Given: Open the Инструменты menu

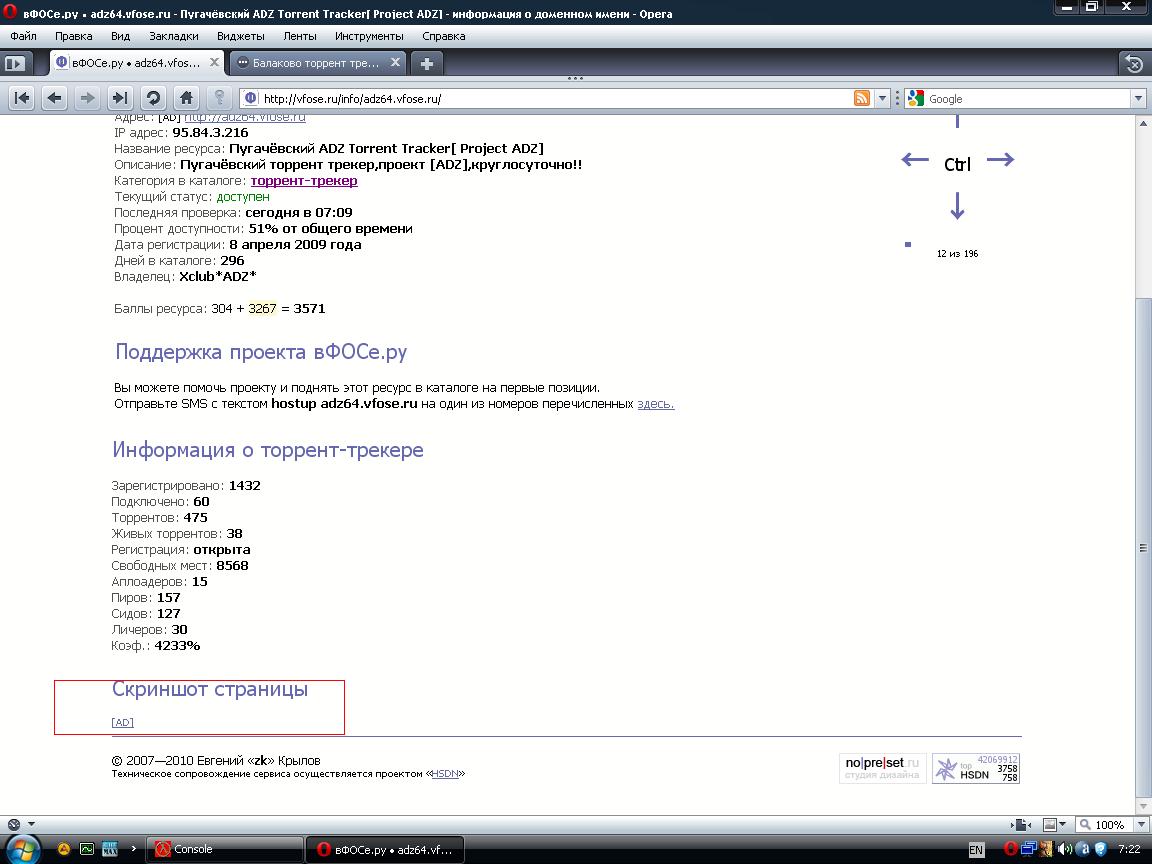Looking at the screenshot, I should pos(369,36).
